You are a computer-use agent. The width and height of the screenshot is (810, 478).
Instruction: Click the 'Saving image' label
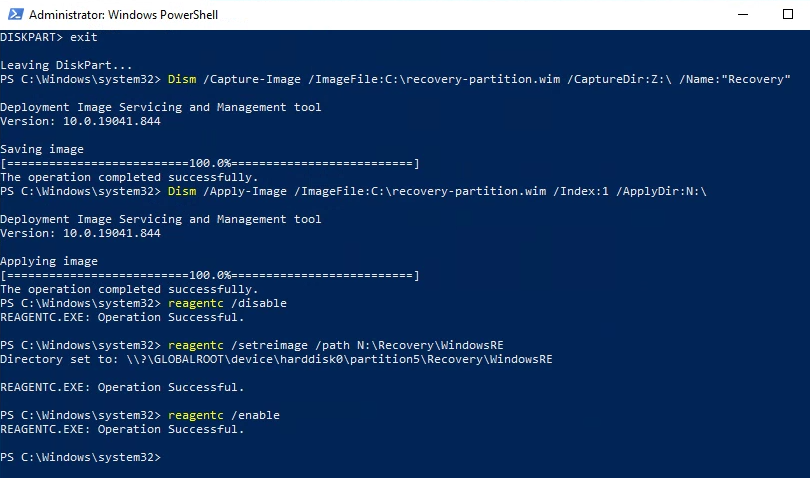pyautogui.click(x=42, y=148)
